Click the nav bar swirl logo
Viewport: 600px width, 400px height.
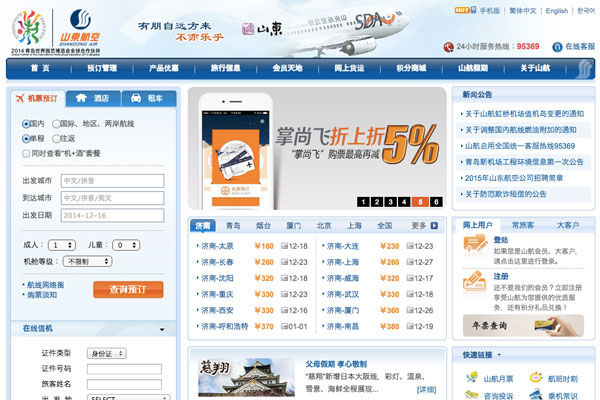584,69
